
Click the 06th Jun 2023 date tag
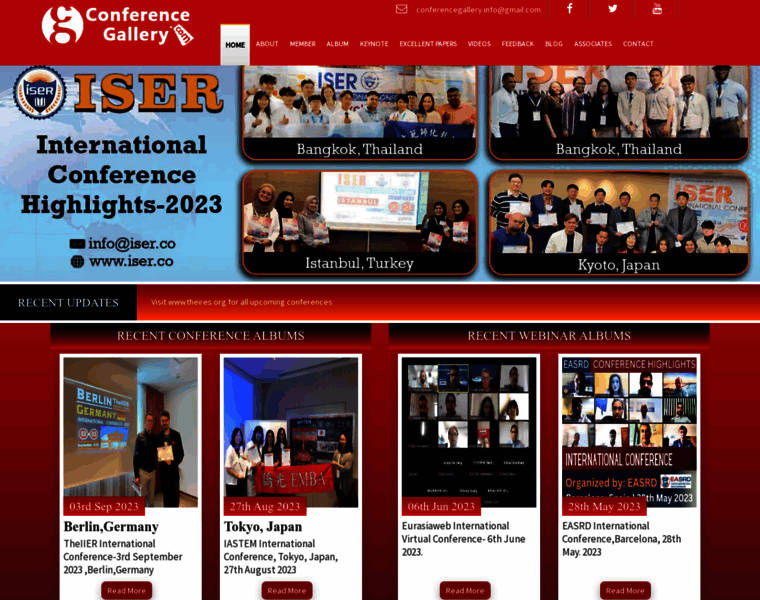[441, 506]
